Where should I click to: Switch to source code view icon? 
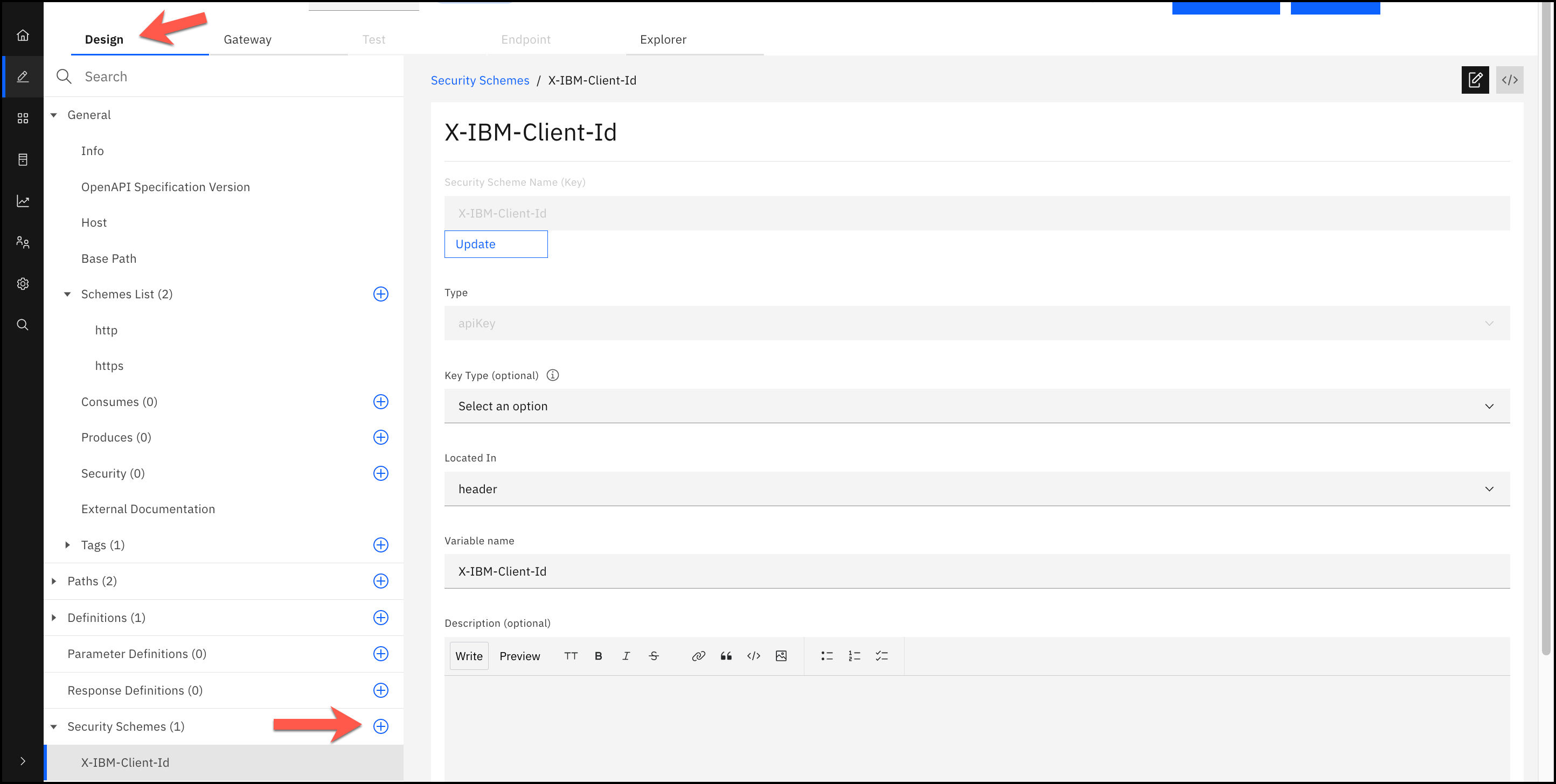pos(1510,80)
